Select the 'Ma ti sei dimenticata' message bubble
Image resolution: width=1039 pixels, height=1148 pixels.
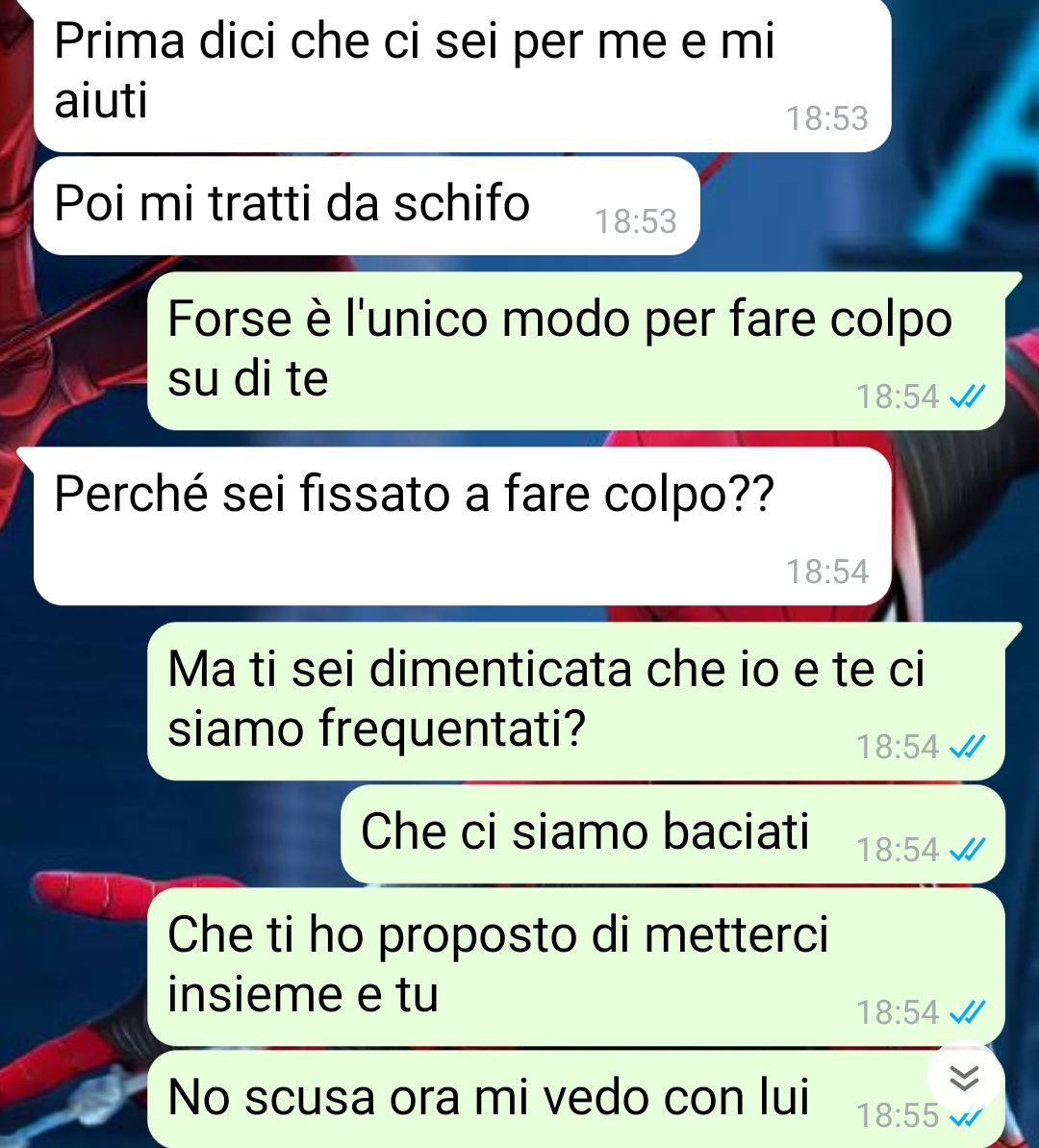pyautogui.click(x=576, y=702)
